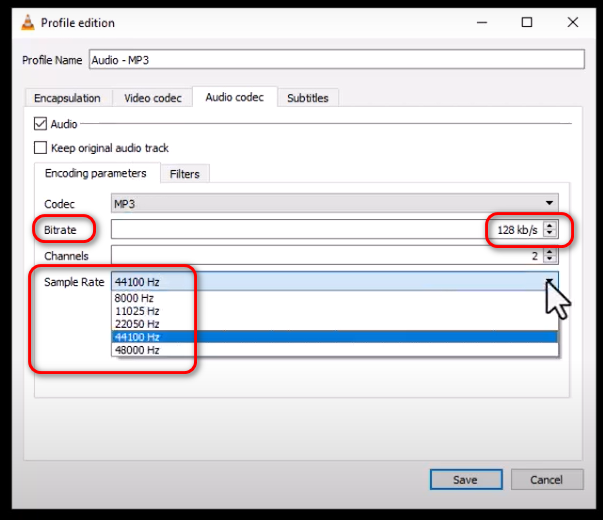Maximize the Profile edition window

pos(527,22)
